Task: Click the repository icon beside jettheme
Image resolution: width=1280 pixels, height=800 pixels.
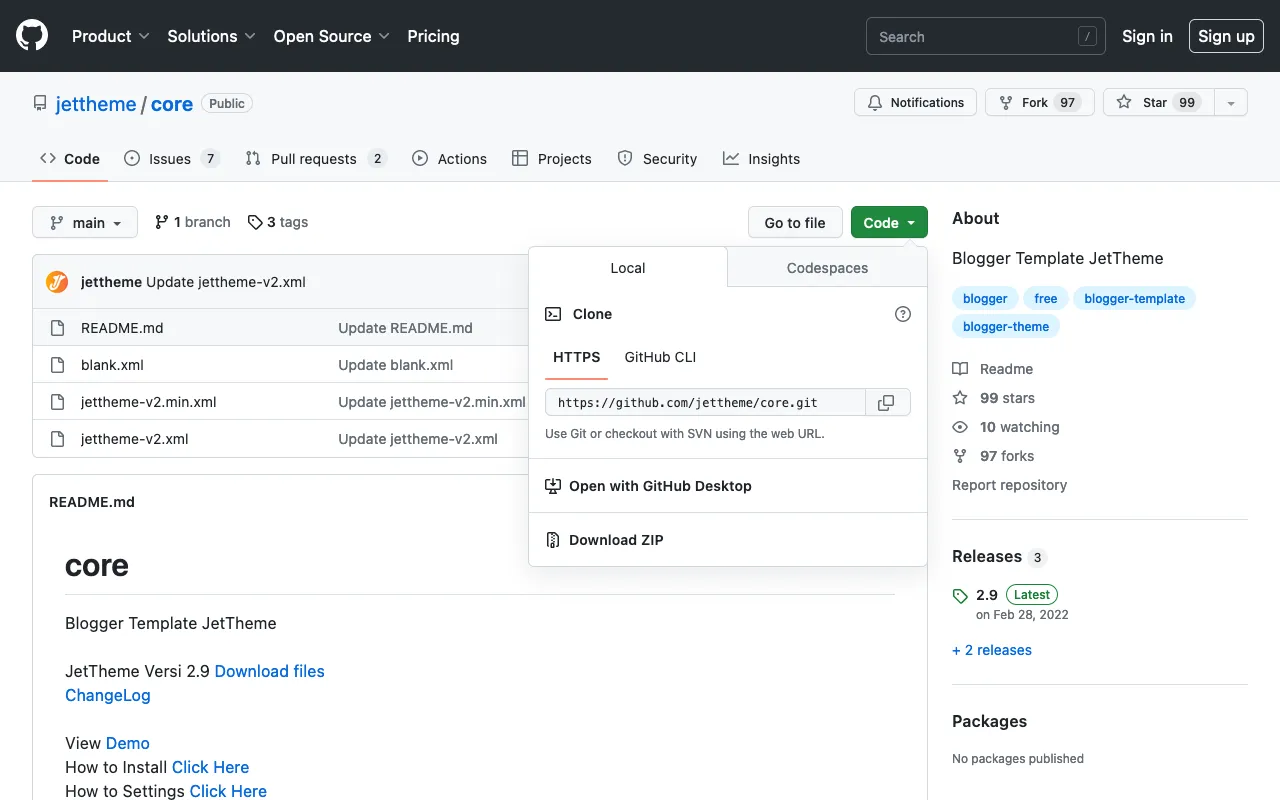Action: pyautogui.click(x=40, y=103)
